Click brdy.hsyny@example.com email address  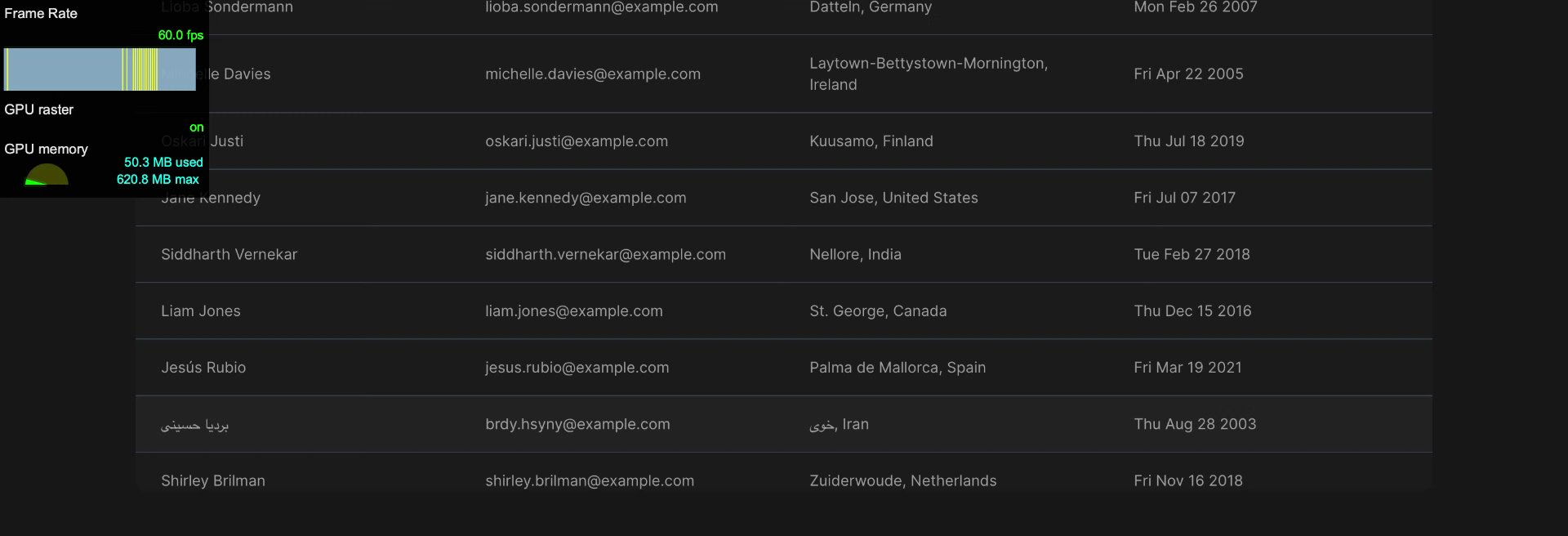tap(577, 424)
